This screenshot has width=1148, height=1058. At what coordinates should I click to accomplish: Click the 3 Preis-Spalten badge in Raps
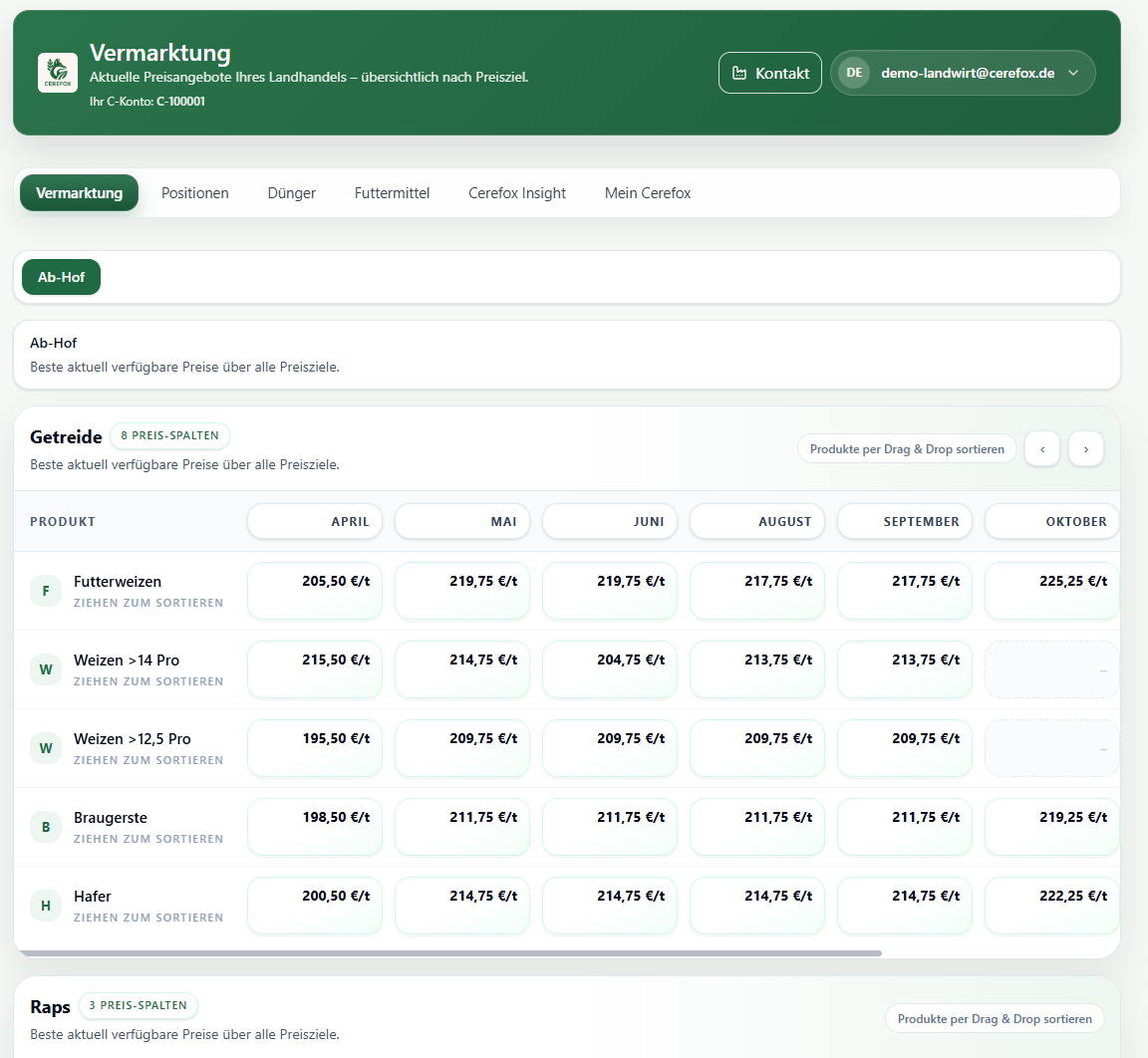[x=138, y=1005]
